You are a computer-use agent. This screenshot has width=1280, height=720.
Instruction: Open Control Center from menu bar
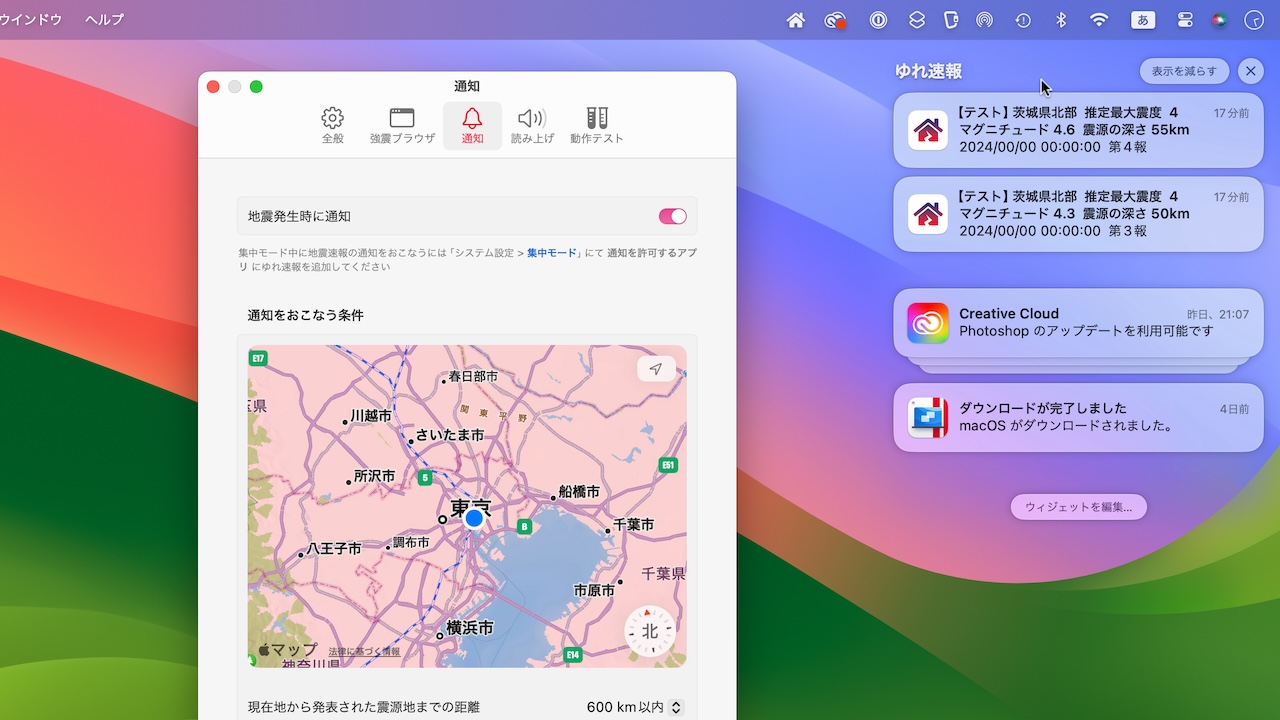coord(1185,20)
